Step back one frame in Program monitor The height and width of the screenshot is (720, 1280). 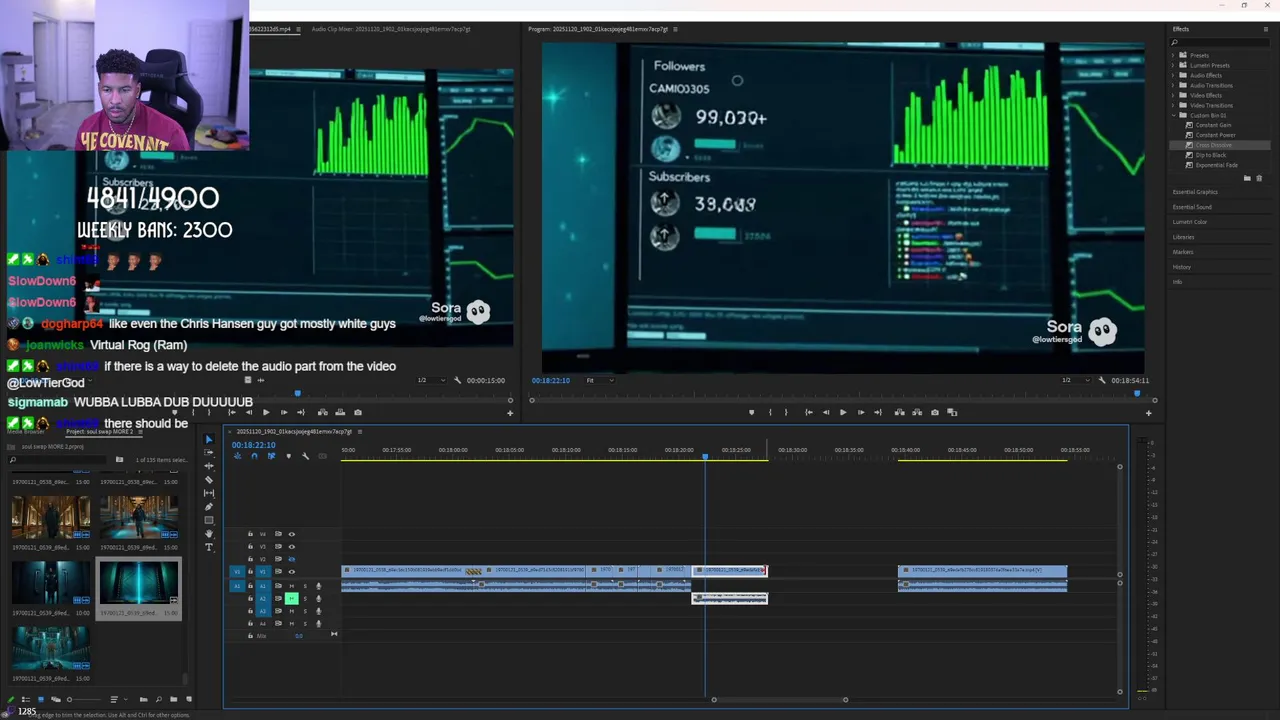click(826, 412)
